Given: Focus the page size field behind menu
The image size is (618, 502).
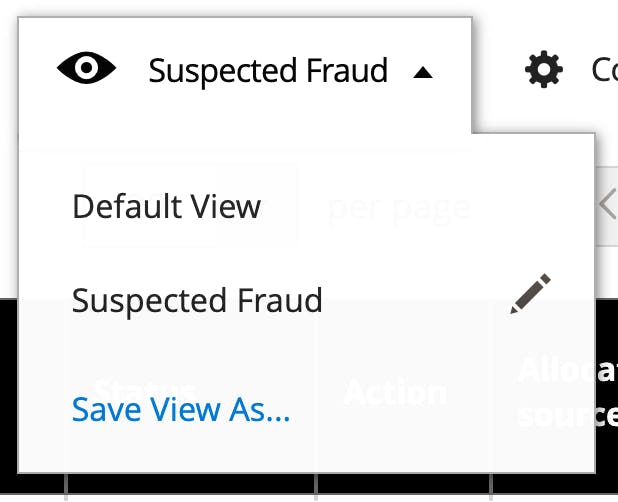Looking at the screenshot, I should point(189,206).
